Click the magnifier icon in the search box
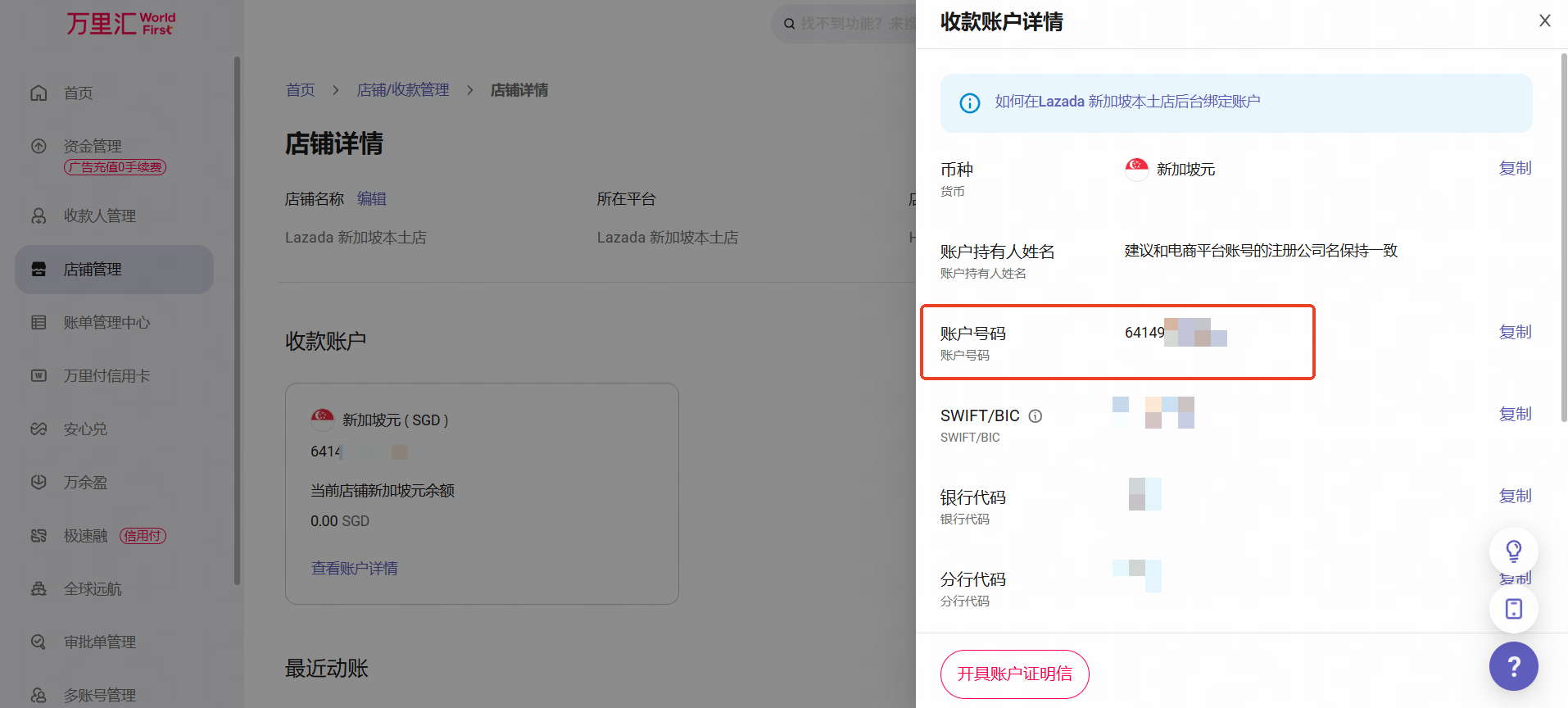This screenshot has height=708, width=1568. [x=790, y=24]
